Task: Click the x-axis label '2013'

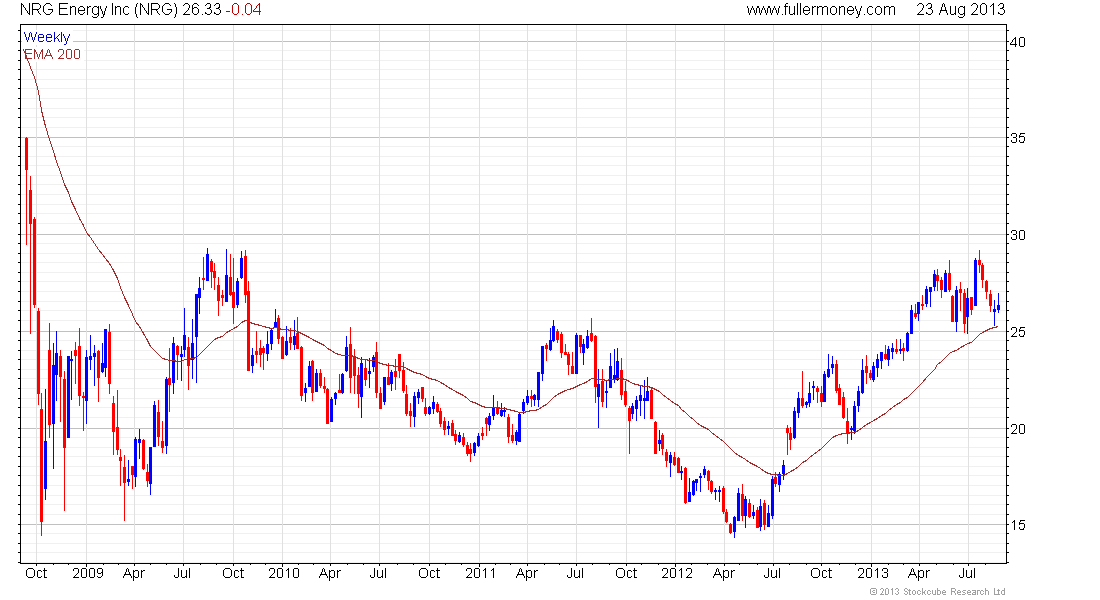Action: click(x=873, y=573)
